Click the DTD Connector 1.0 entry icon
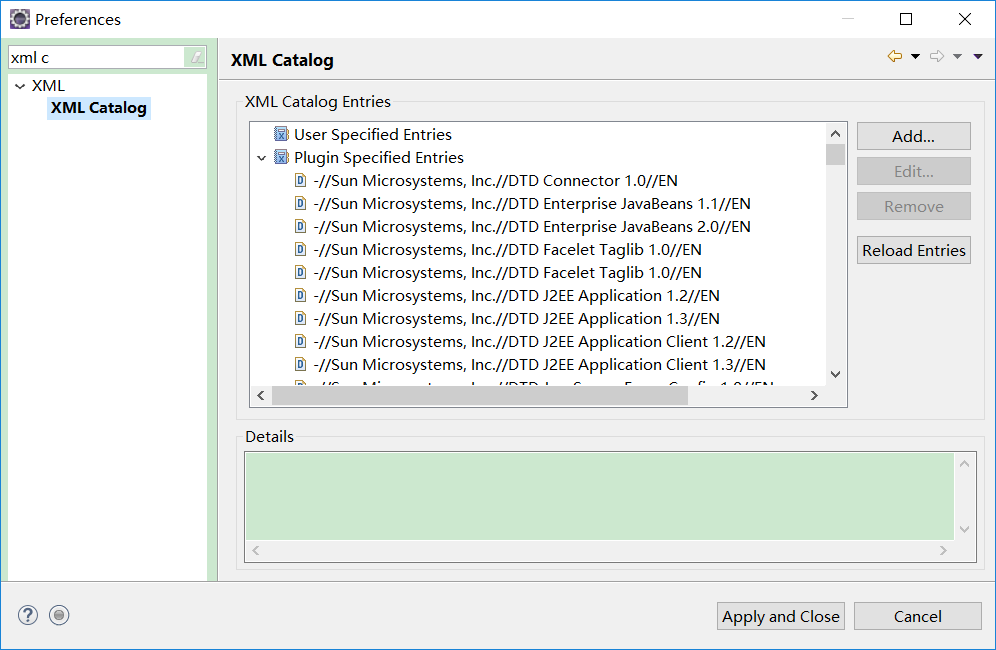The height and width of the screenshot is (650, 996). pos(300,180)
